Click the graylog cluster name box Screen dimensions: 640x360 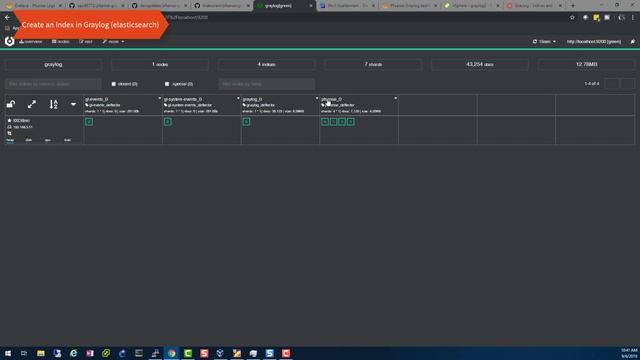point(53,64)
